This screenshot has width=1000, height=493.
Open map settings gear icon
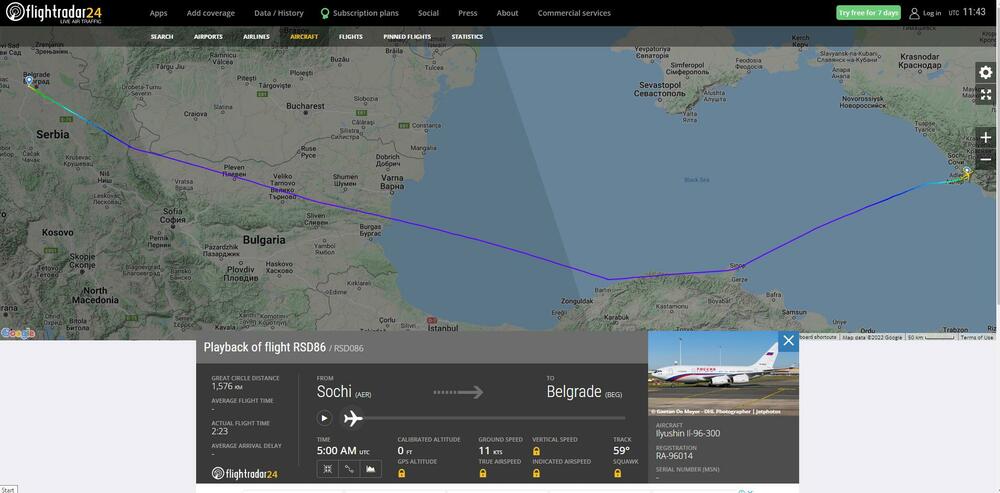(x=986, y=73)
